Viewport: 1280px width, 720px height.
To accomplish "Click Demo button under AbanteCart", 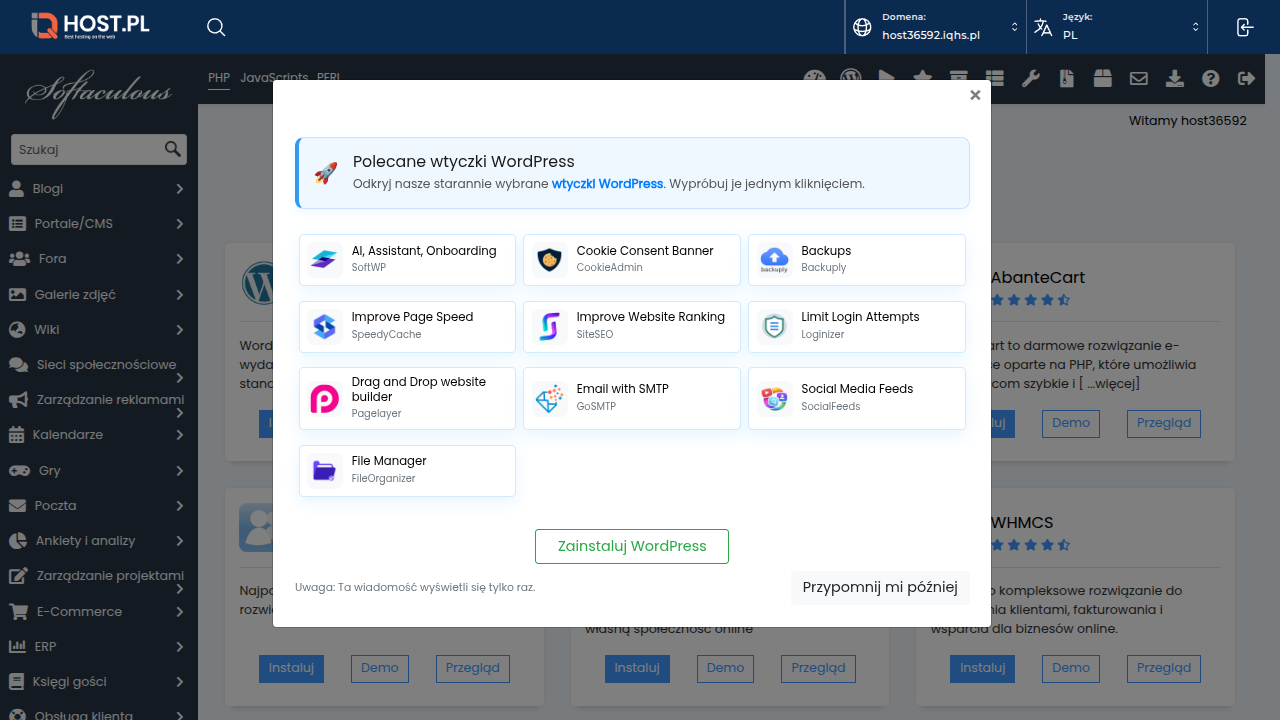I will pos(1071,423).
